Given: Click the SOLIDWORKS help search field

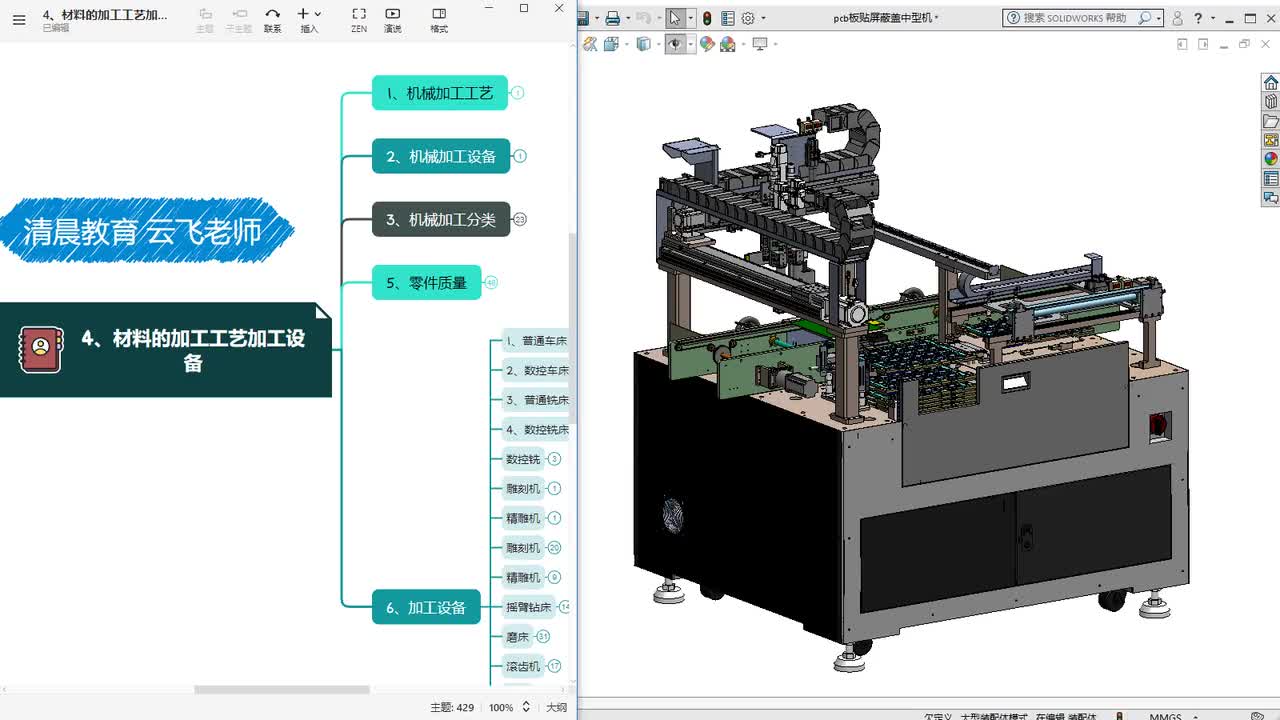Looking at the screenshot, I should [x=1077, y=18].
